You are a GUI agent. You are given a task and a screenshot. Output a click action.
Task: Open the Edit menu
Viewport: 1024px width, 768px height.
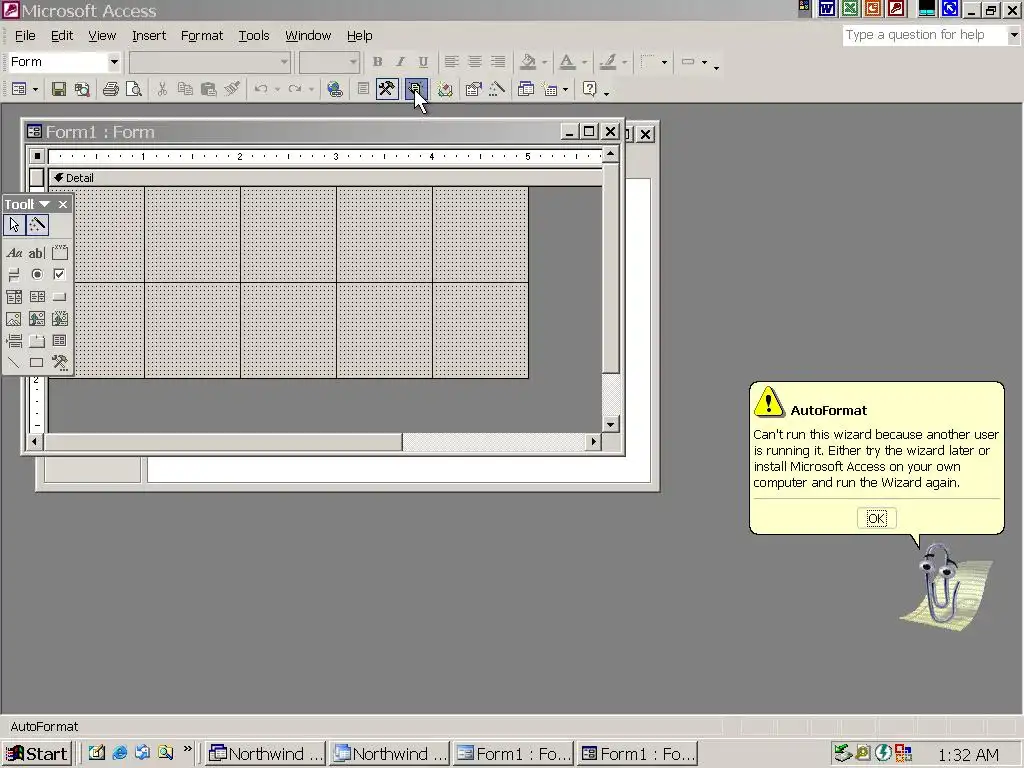click(x=62, y=36)
